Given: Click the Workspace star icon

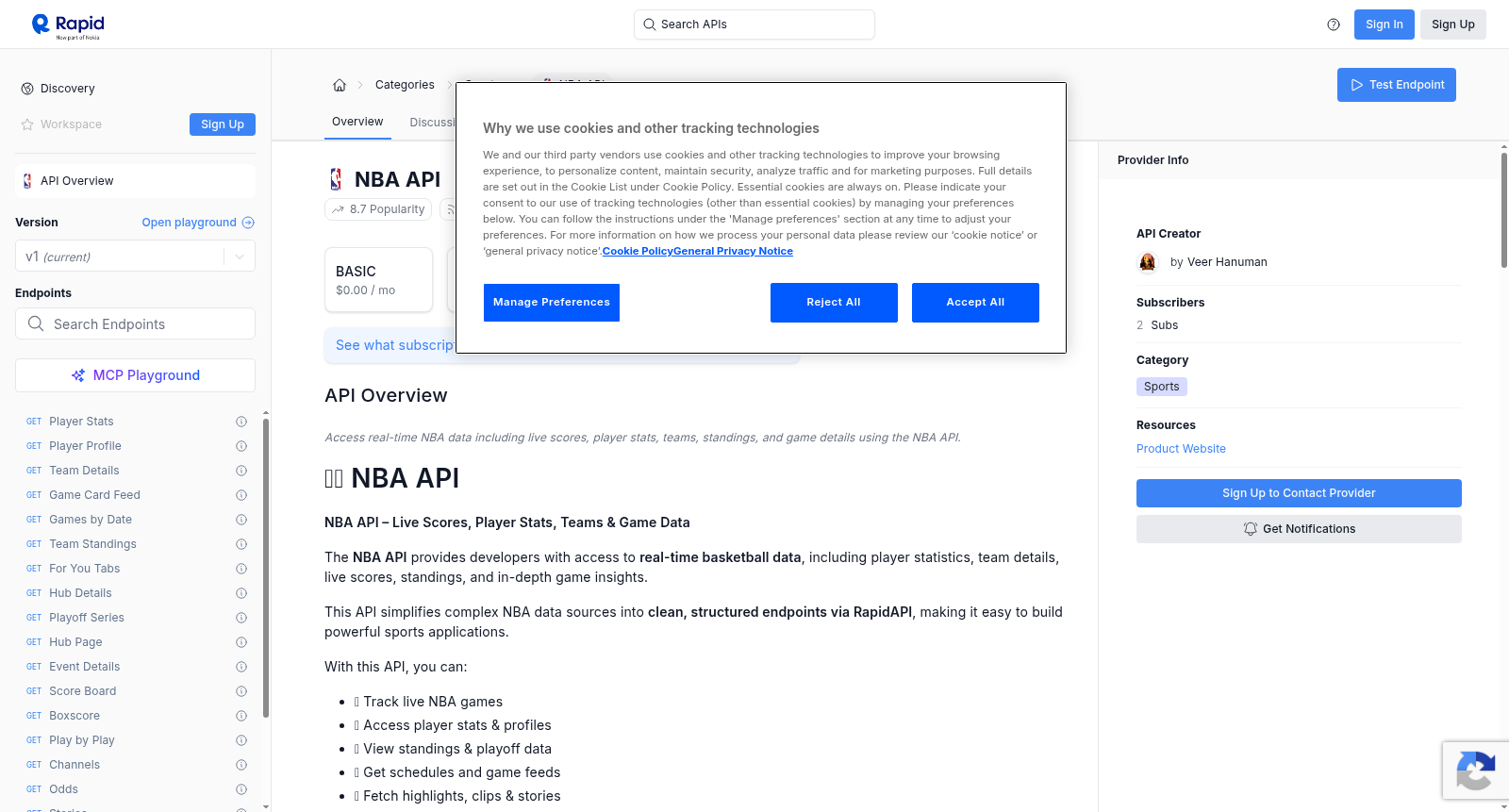Looking at the screenshot, I should [27, 124].
